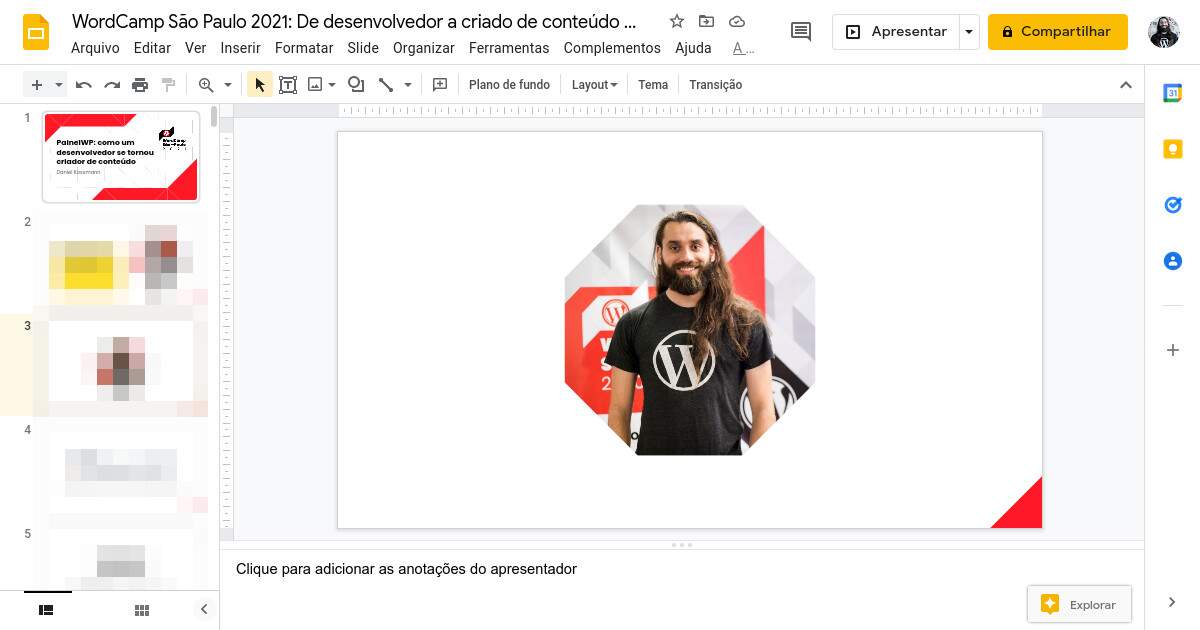
Task: Select the line tool
Action: [386, 85]
